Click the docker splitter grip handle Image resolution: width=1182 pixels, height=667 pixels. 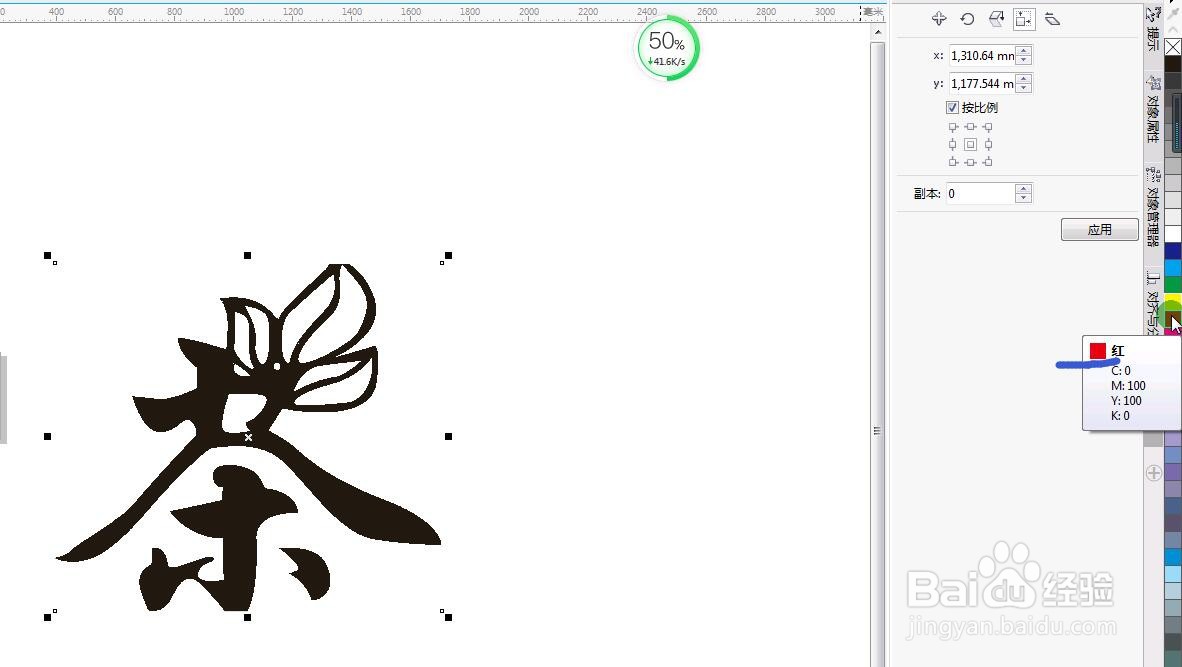click(x=877, y=431)
